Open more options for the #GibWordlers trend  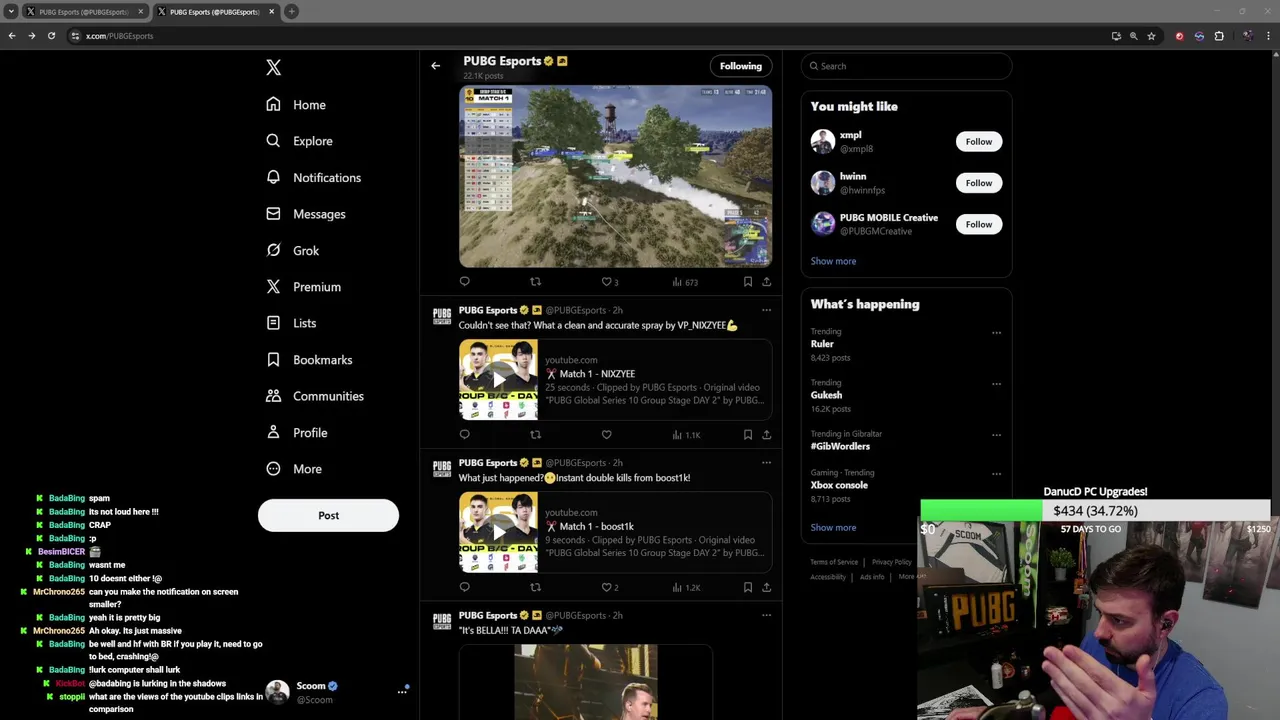(996, 435)
